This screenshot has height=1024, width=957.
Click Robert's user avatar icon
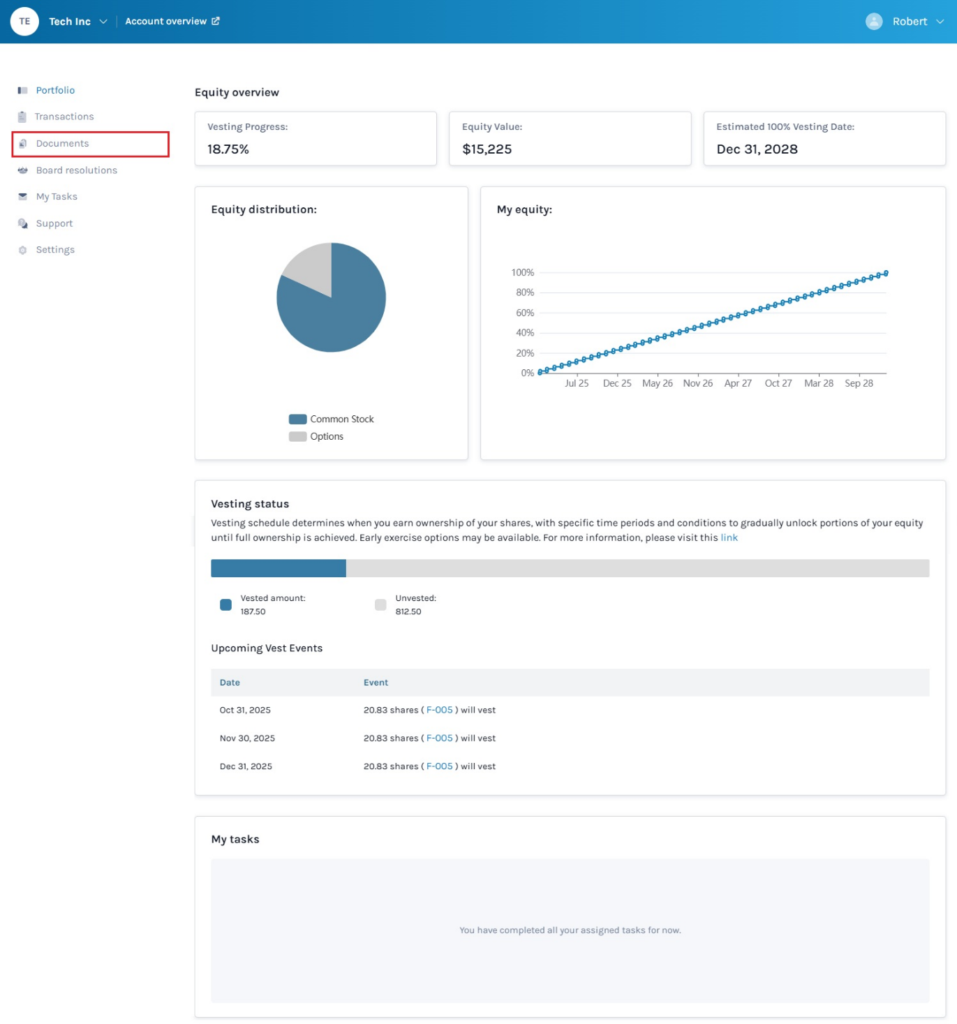[874, 21]
